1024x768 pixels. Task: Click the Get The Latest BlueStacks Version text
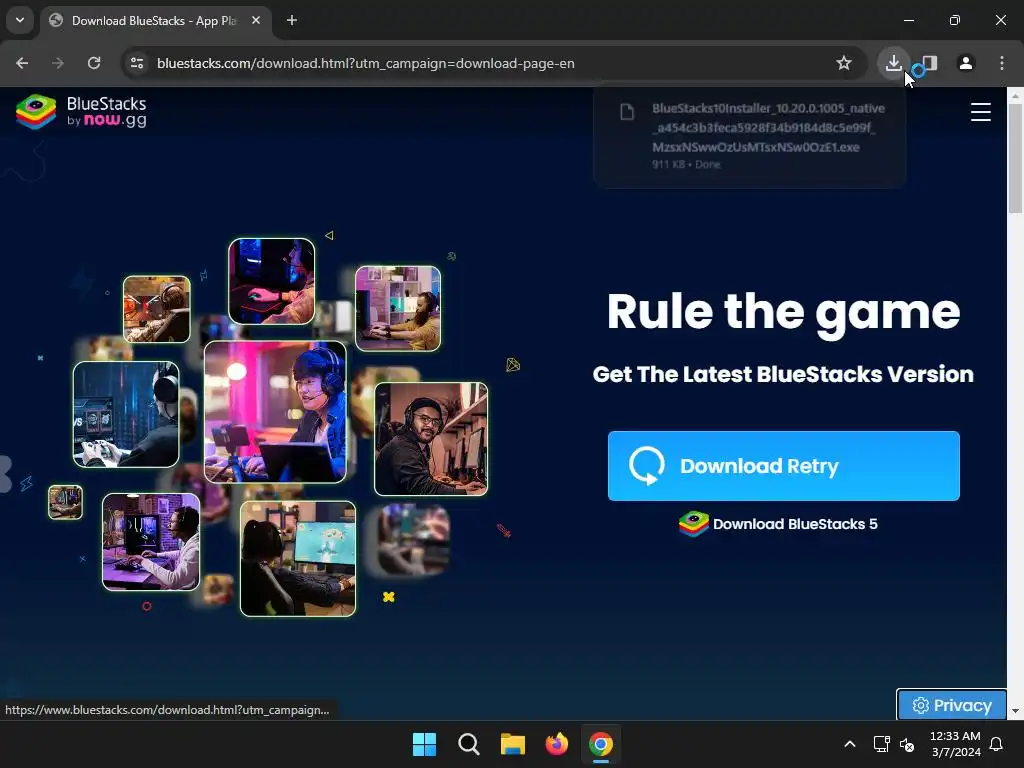tap(783, 374)
